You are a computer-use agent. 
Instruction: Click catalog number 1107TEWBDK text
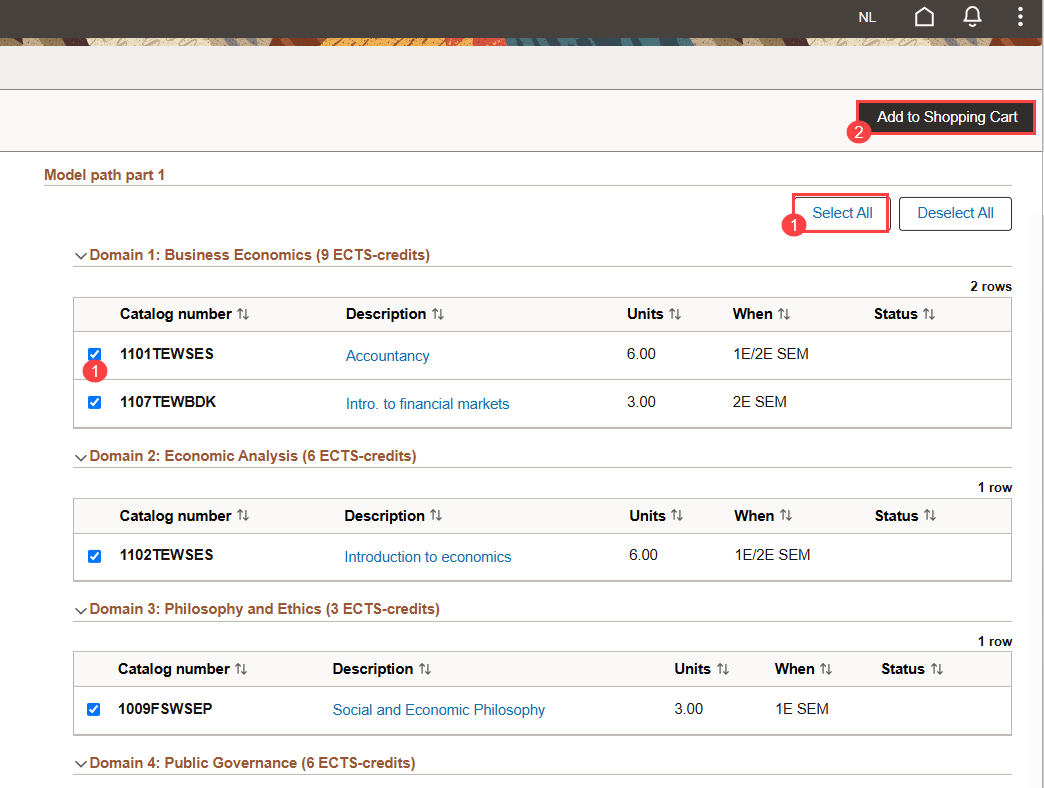click(x=168, y=402)
